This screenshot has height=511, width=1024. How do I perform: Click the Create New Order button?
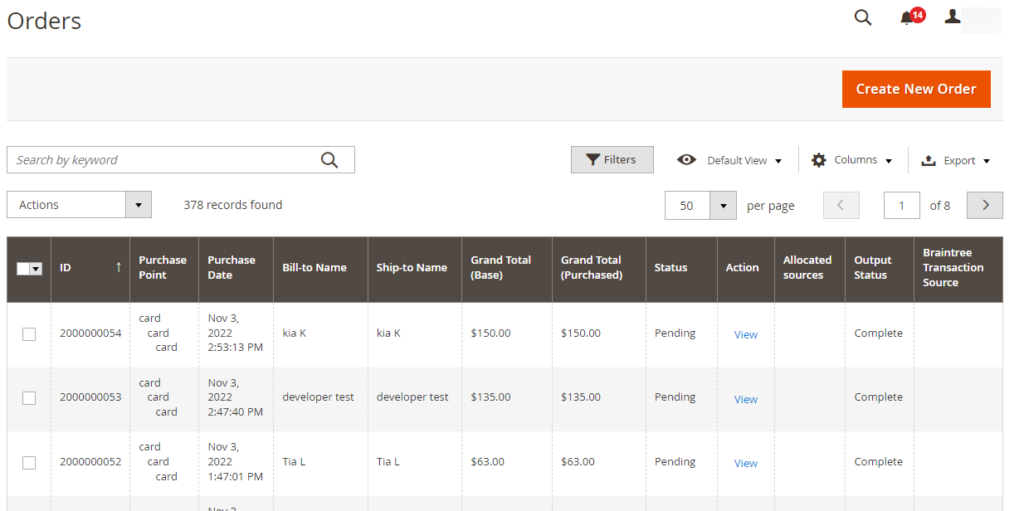tap(915, 89)
